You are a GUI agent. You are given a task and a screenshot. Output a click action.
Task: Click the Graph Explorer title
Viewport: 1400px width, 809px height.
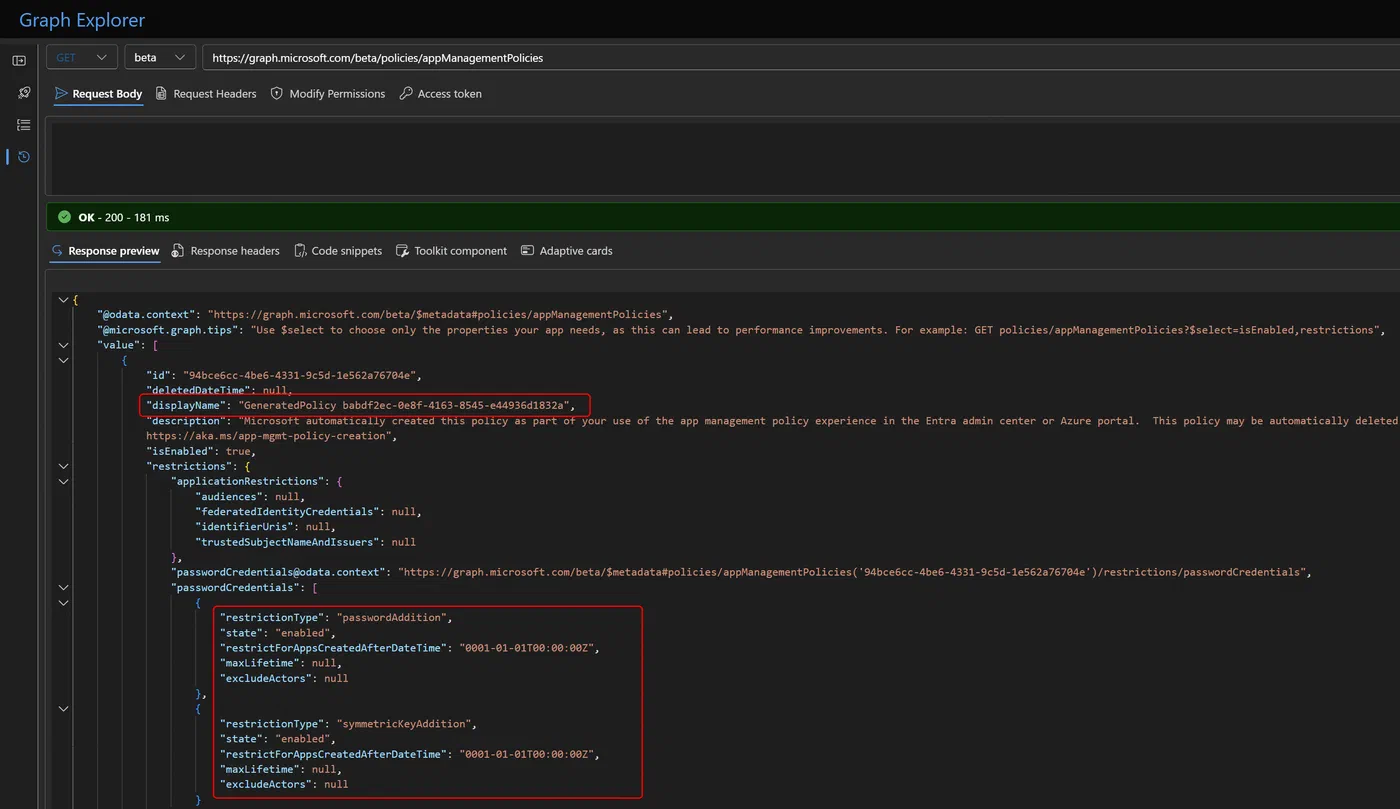(82, 20)
